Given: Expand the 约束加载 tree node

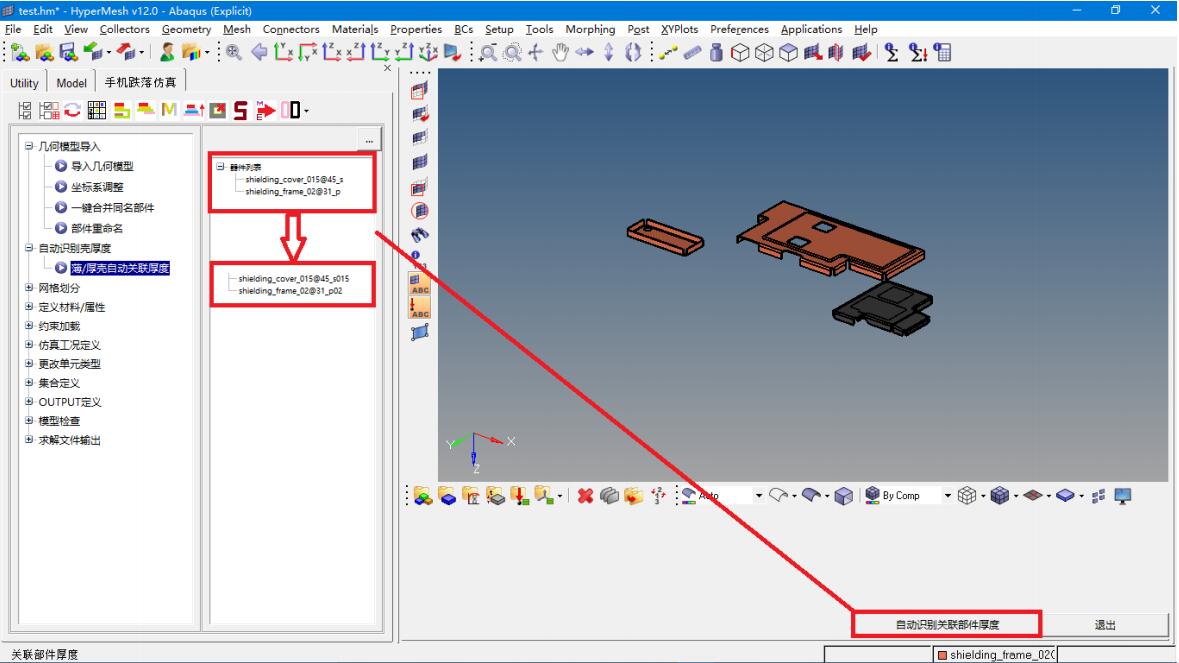Looking at the screenshot, I should pyautogui.click(x=29, y=325).
